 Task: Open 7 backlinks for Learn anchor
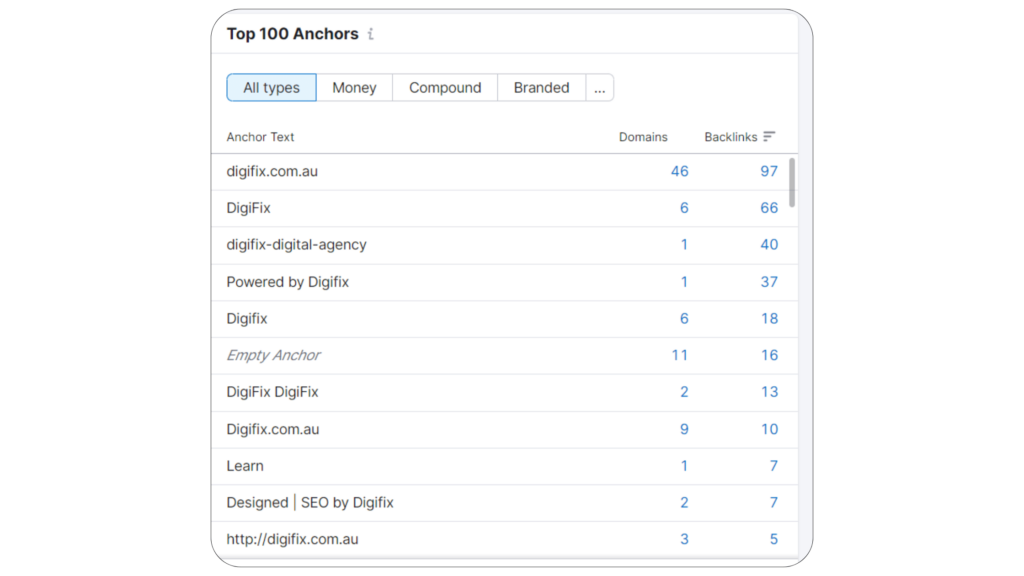(x=773, y=466)
